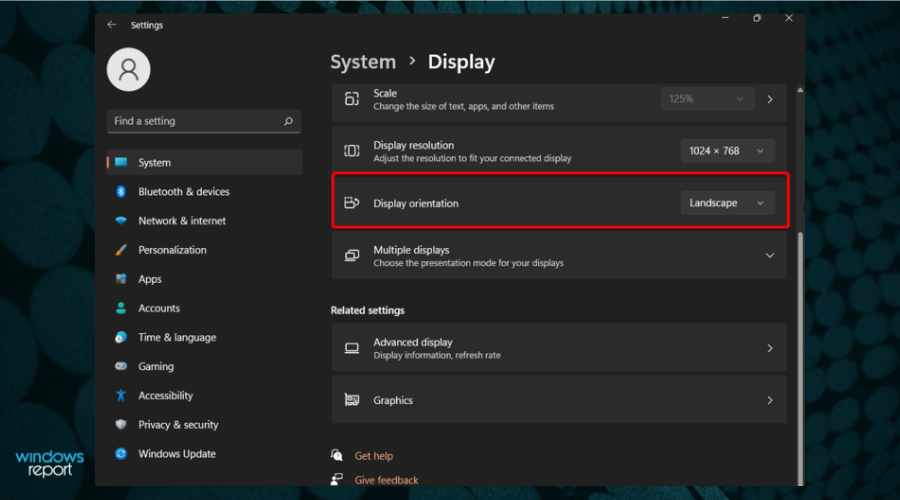This screenshot has width=900, height=500.
Task: Open Windows Update settings
Action: tap(204, 454)
